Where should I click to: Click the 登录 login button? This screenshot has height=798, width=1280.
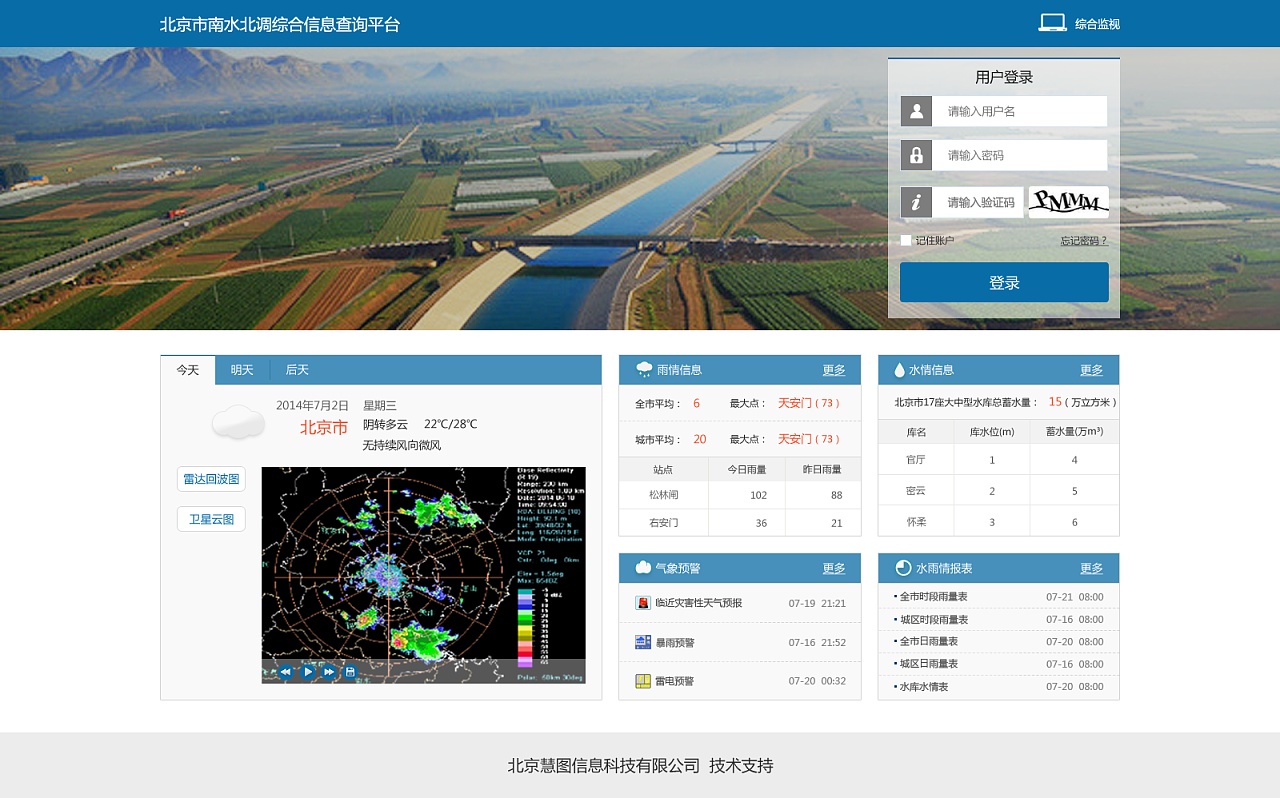click(x=1004, y=282)
